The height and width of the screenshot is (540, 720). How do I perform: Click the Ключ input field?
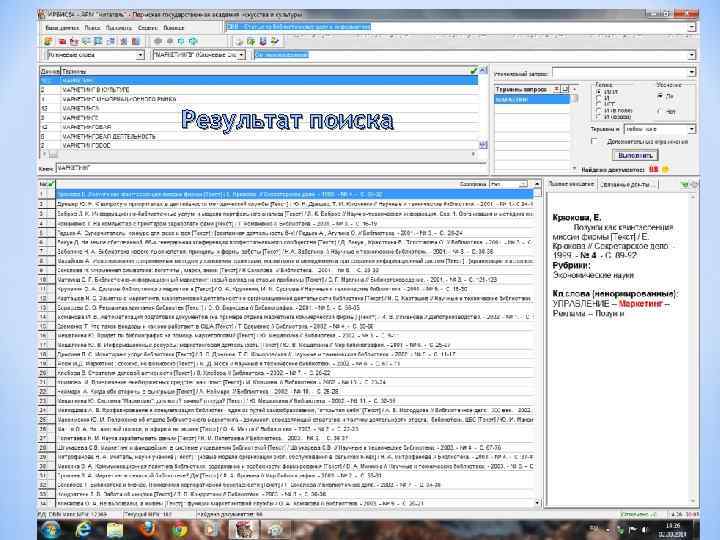coord(271,168)
